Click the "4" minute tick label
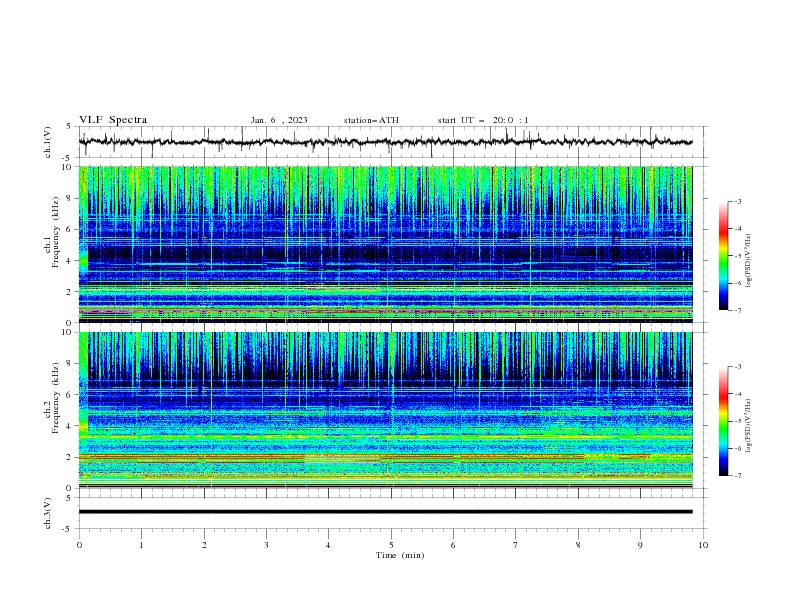This screenshot has height=612, width=792. point(328,545)
